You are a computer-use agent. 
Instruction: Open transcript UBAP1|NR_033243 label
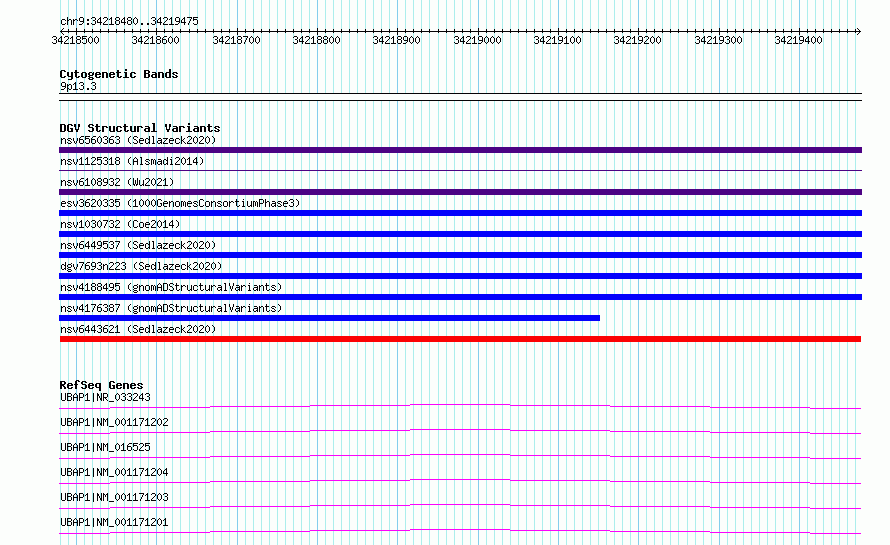[x=105, y=397]
